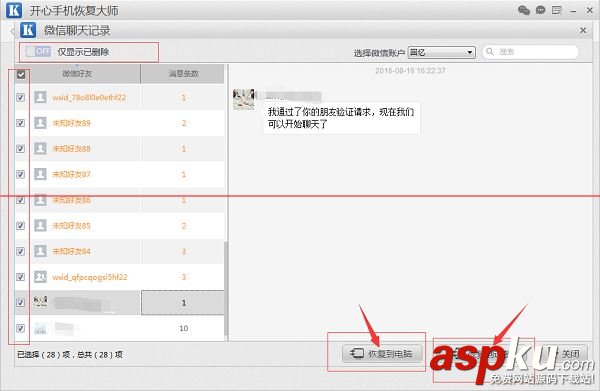Close the 微信聊天记录 dialog
The width and height of the screenshot is (600, 391).
(x=583, y=30)
